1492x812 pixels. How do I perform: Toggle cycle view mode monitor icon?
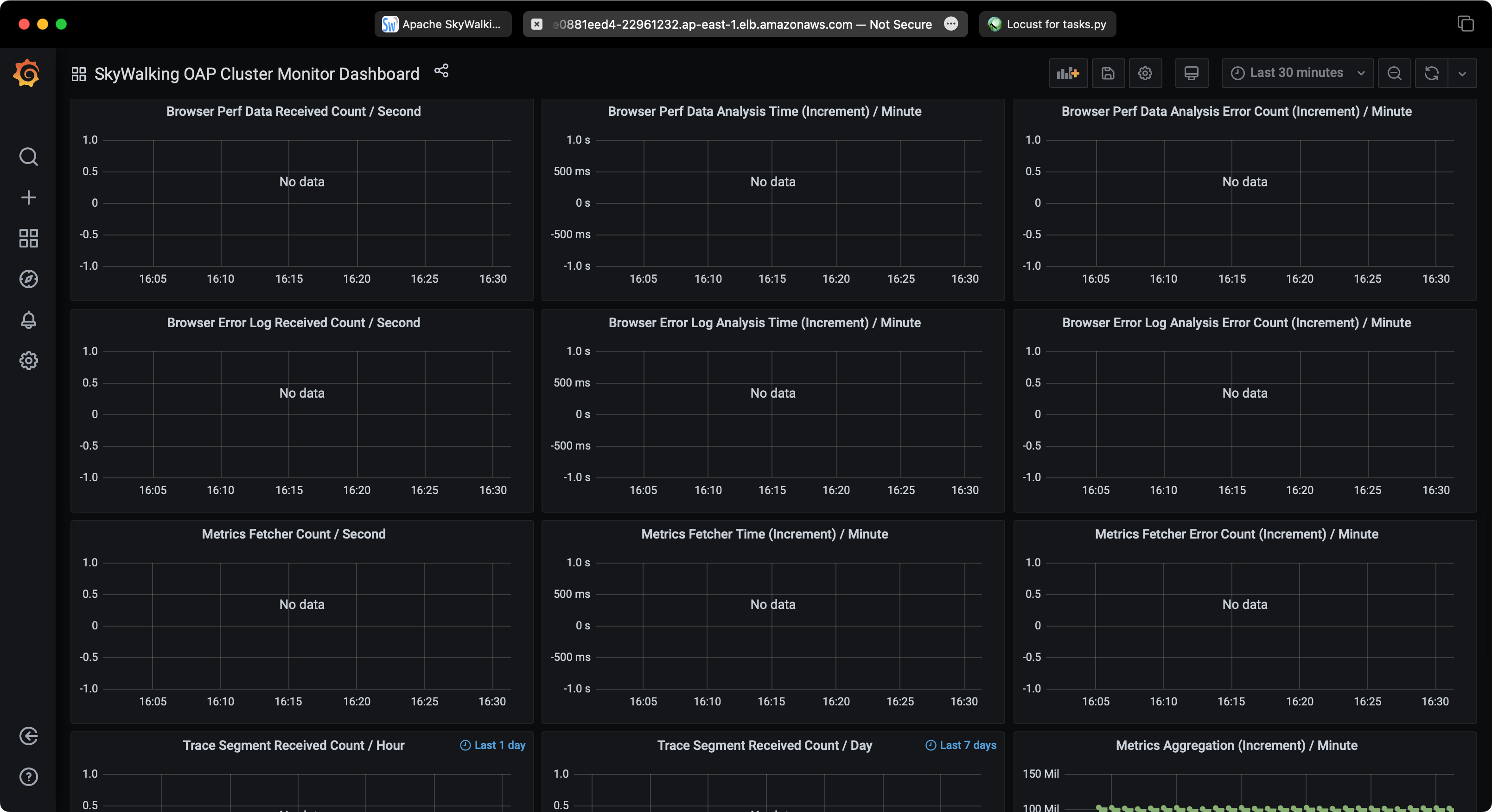click(1191, 74)
